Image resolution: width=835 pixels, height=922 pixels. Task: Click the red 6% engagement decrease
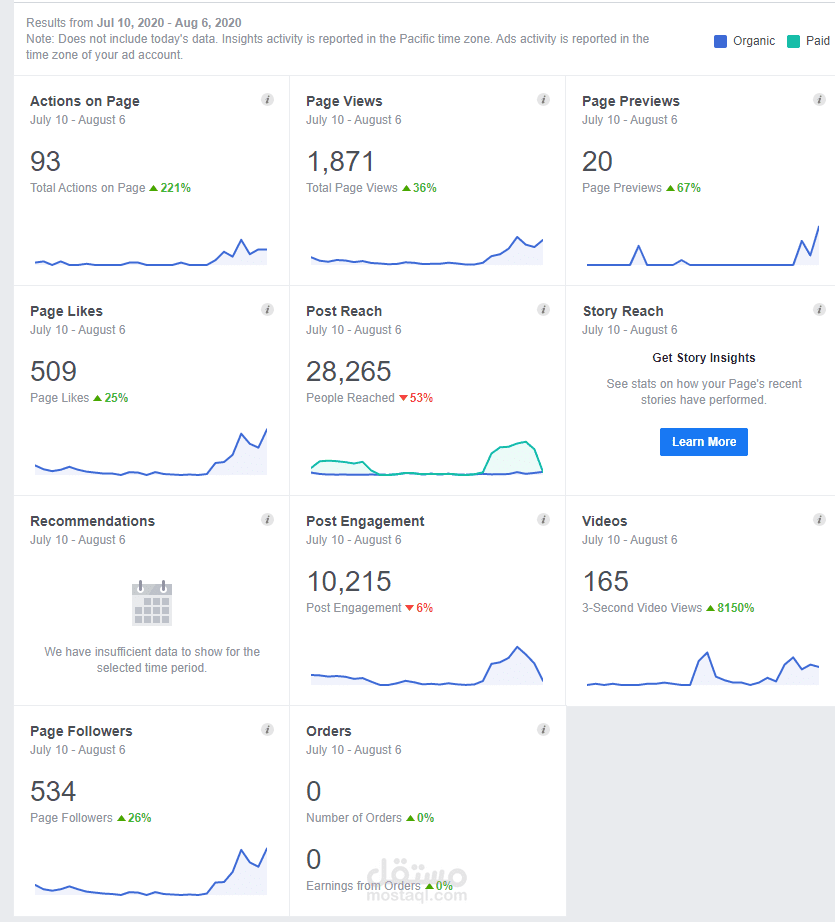pyautogui.click(x=419, y=607)
